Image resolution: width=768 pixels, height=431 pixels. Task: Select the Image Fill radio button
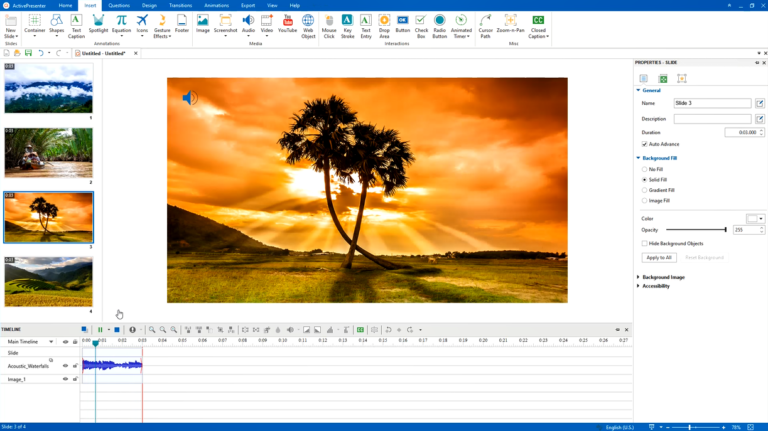[645, 200]
